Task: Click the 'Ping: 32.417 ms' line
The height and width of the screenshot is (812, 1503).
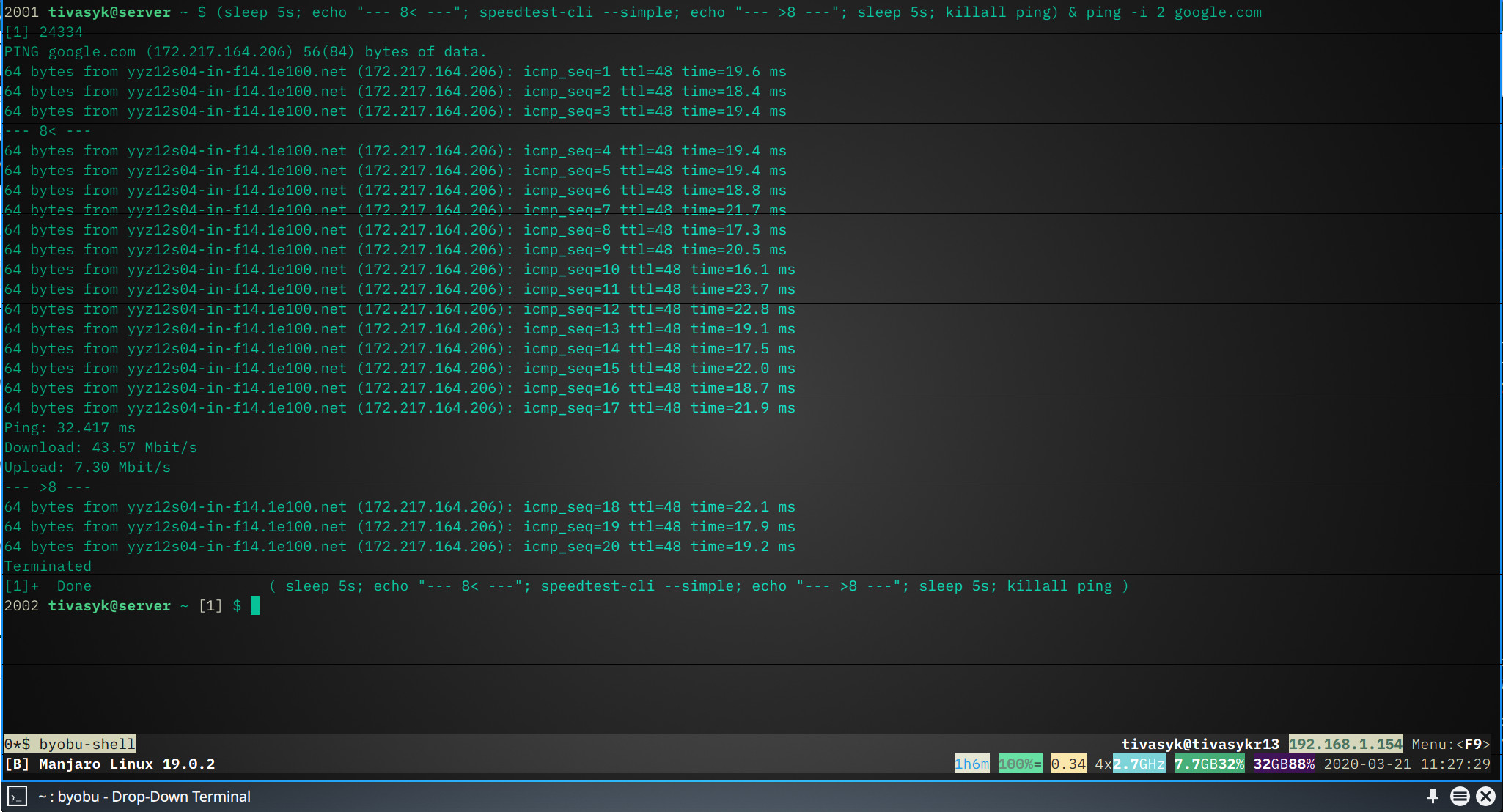Action: click(x=70, y=427)
